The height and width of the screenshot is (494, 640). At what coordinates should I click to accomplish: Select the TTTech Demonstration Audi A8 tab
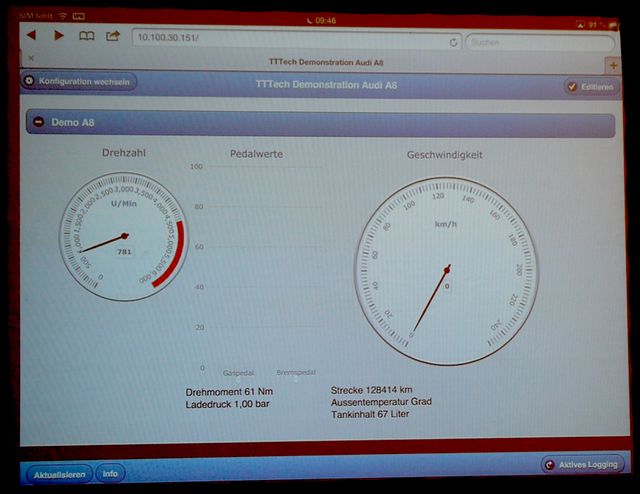point(326,62)
